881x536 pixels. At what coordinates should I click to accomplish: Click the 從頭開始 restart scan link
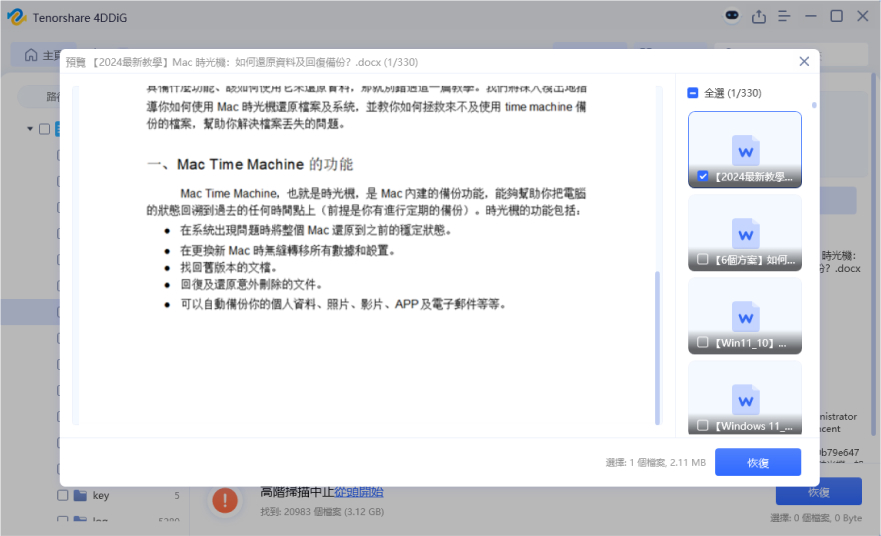[x=358, y=492]
